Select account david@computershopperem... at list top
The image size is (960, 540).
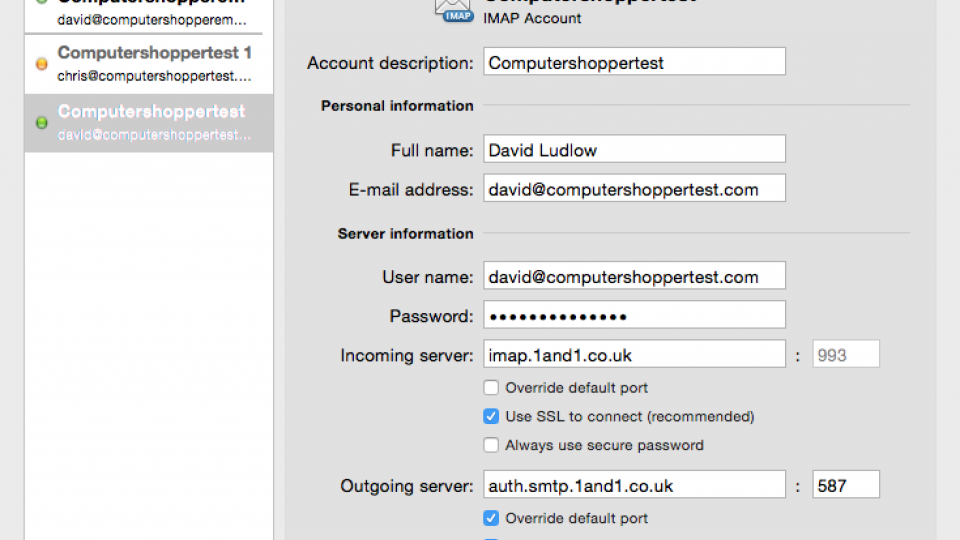[149, 15]
